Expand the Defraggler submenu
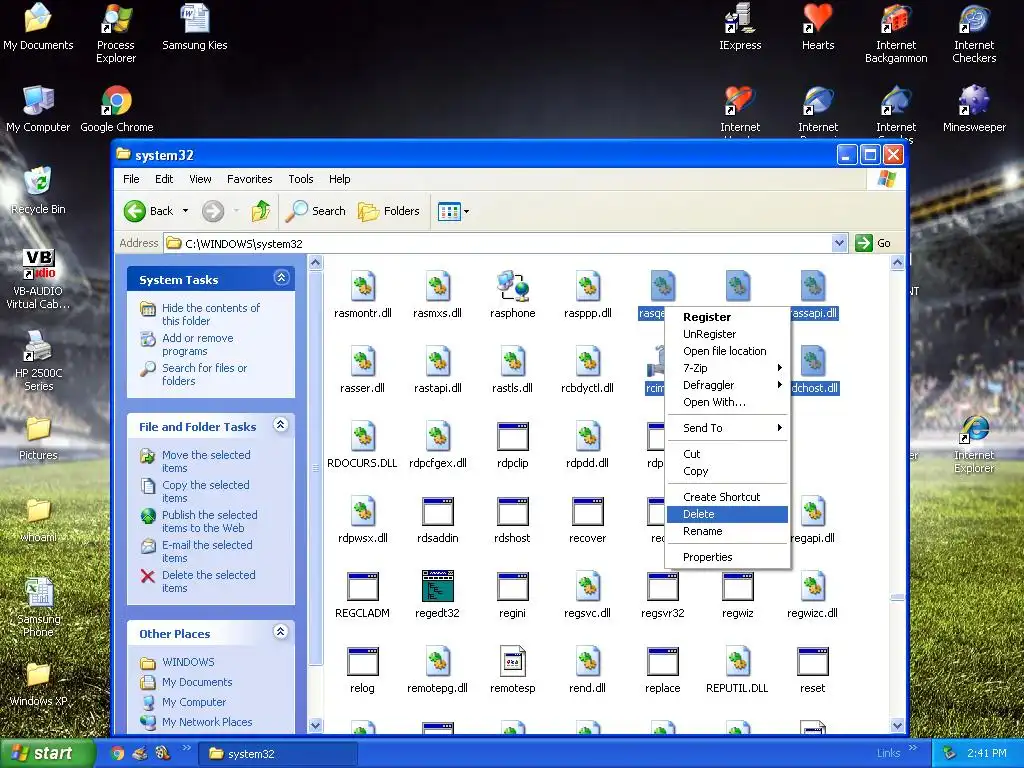The image size is (1024, 768). point(726,385)
